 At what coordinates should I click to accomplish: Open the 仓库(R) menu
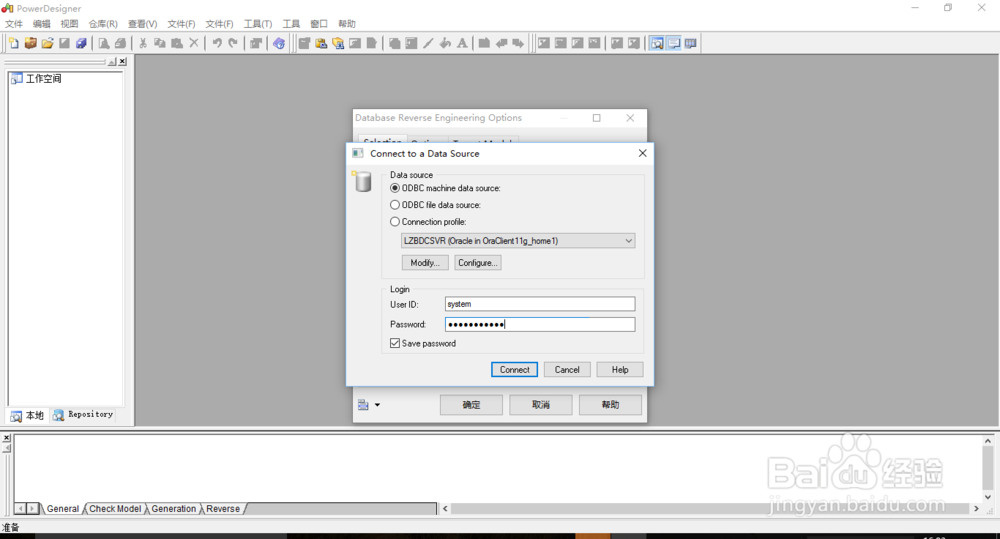(x=103, y=24)
